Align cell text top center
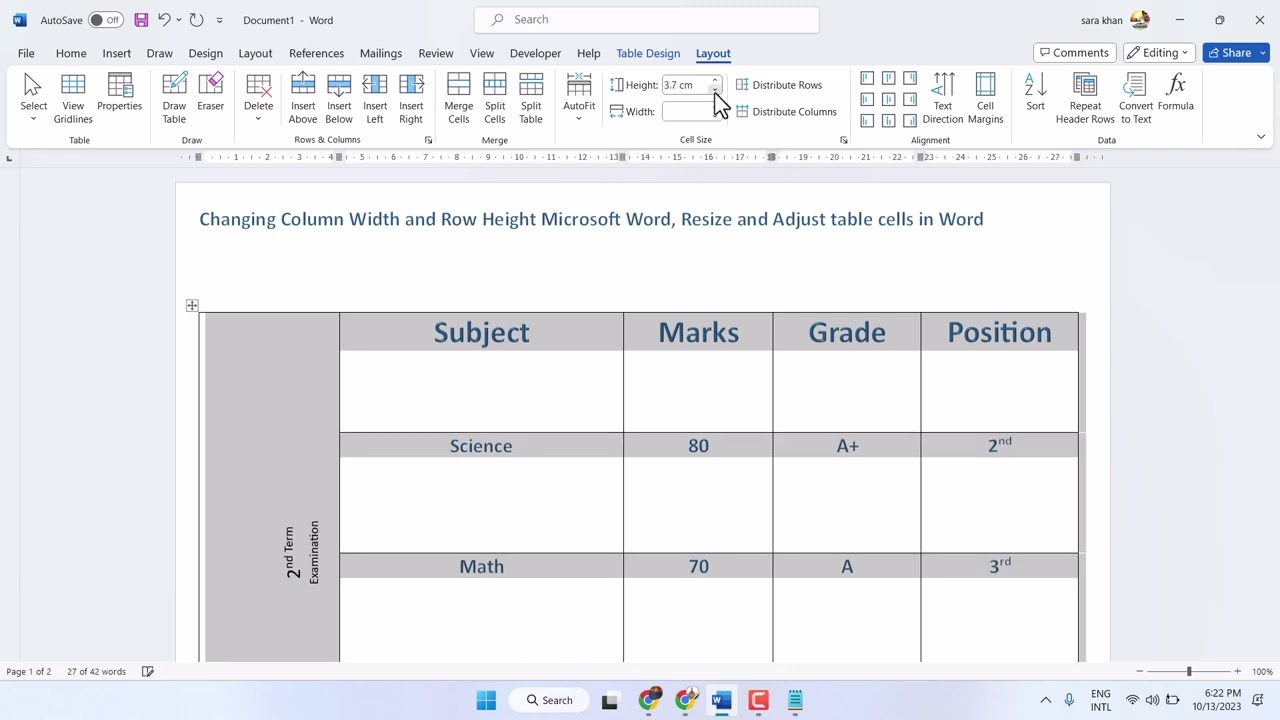 (x=888, y=78)
